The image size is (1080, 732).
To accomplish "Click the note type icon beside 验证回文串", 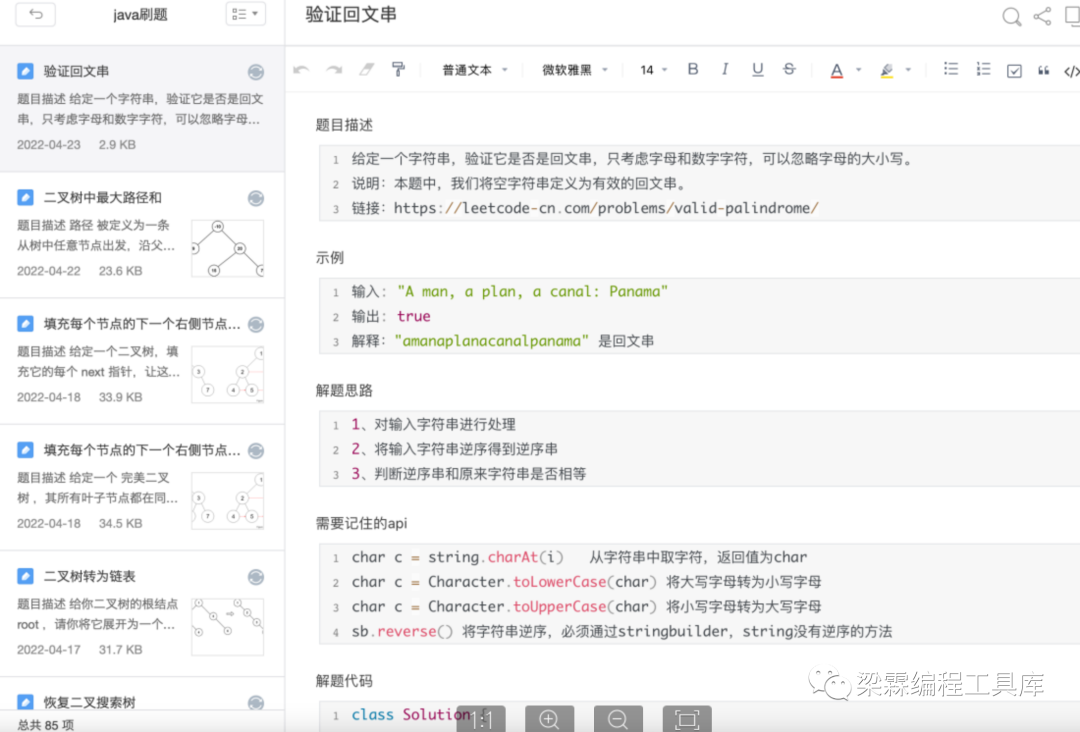I will point(25,71).
